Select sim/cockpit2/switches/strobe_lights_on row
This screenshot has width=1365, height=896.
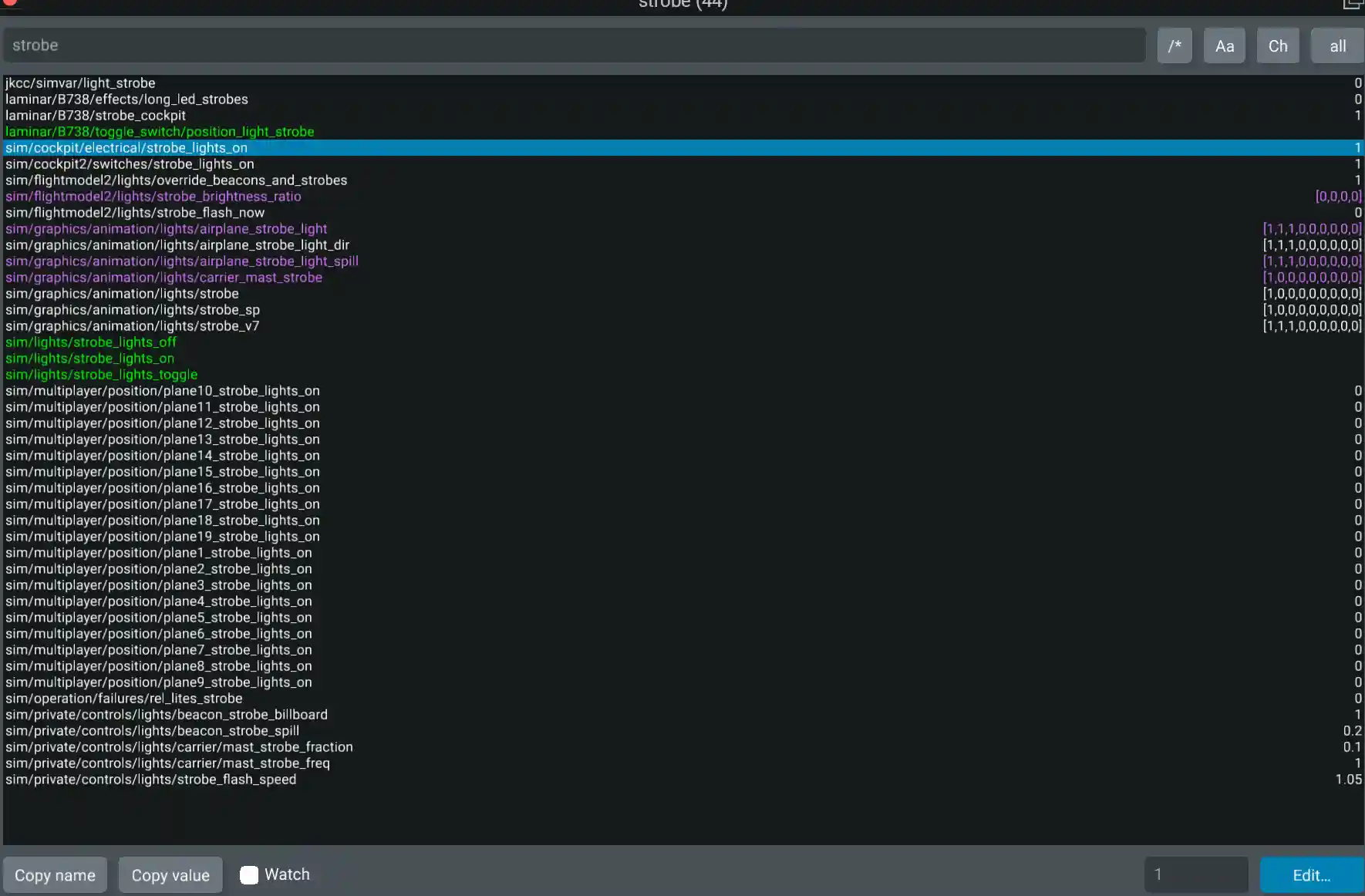pyautogui.click(x=683, y=164)
